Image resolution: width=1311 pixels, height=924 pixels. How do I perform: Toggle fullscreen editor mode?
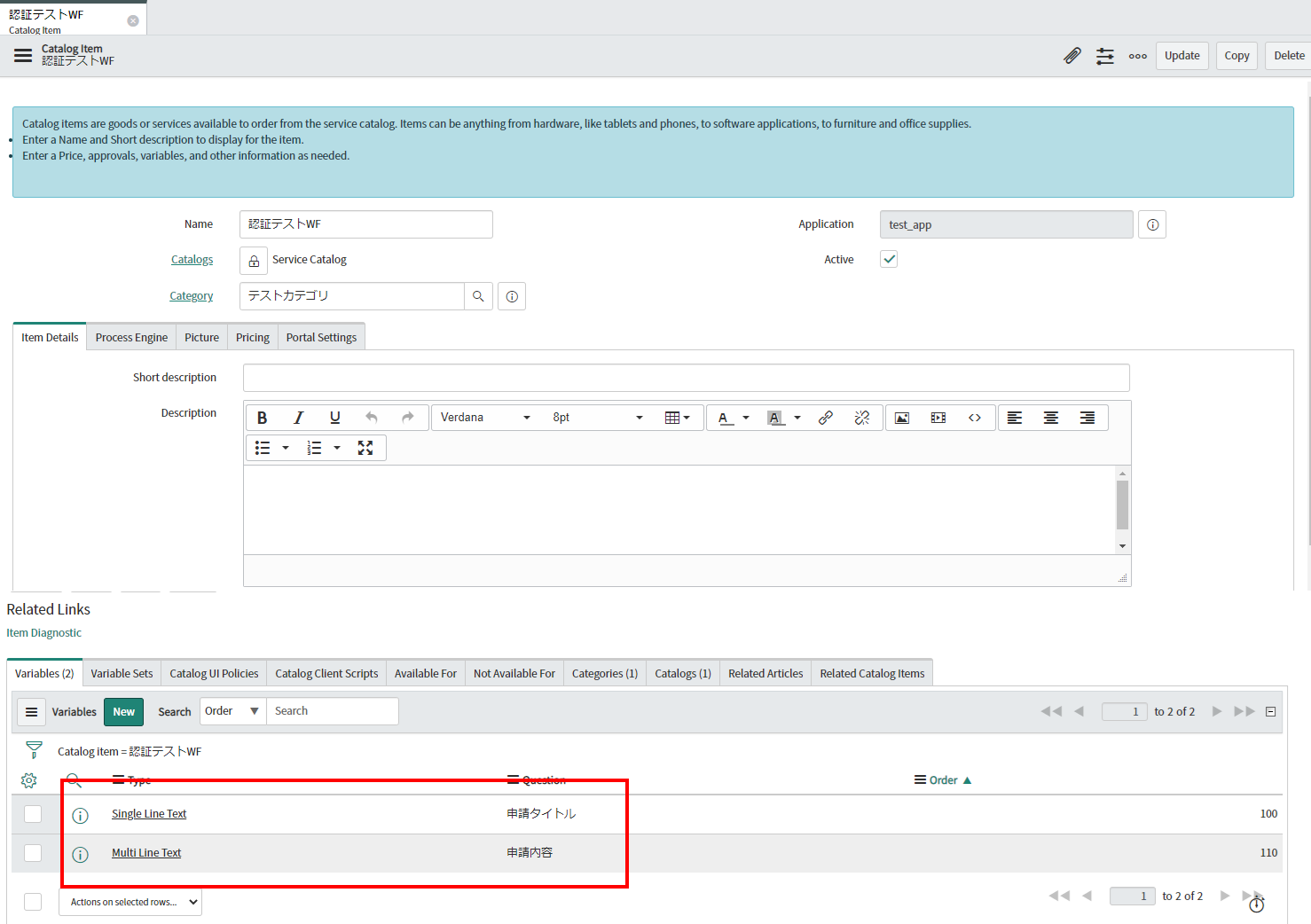point(365,448)
